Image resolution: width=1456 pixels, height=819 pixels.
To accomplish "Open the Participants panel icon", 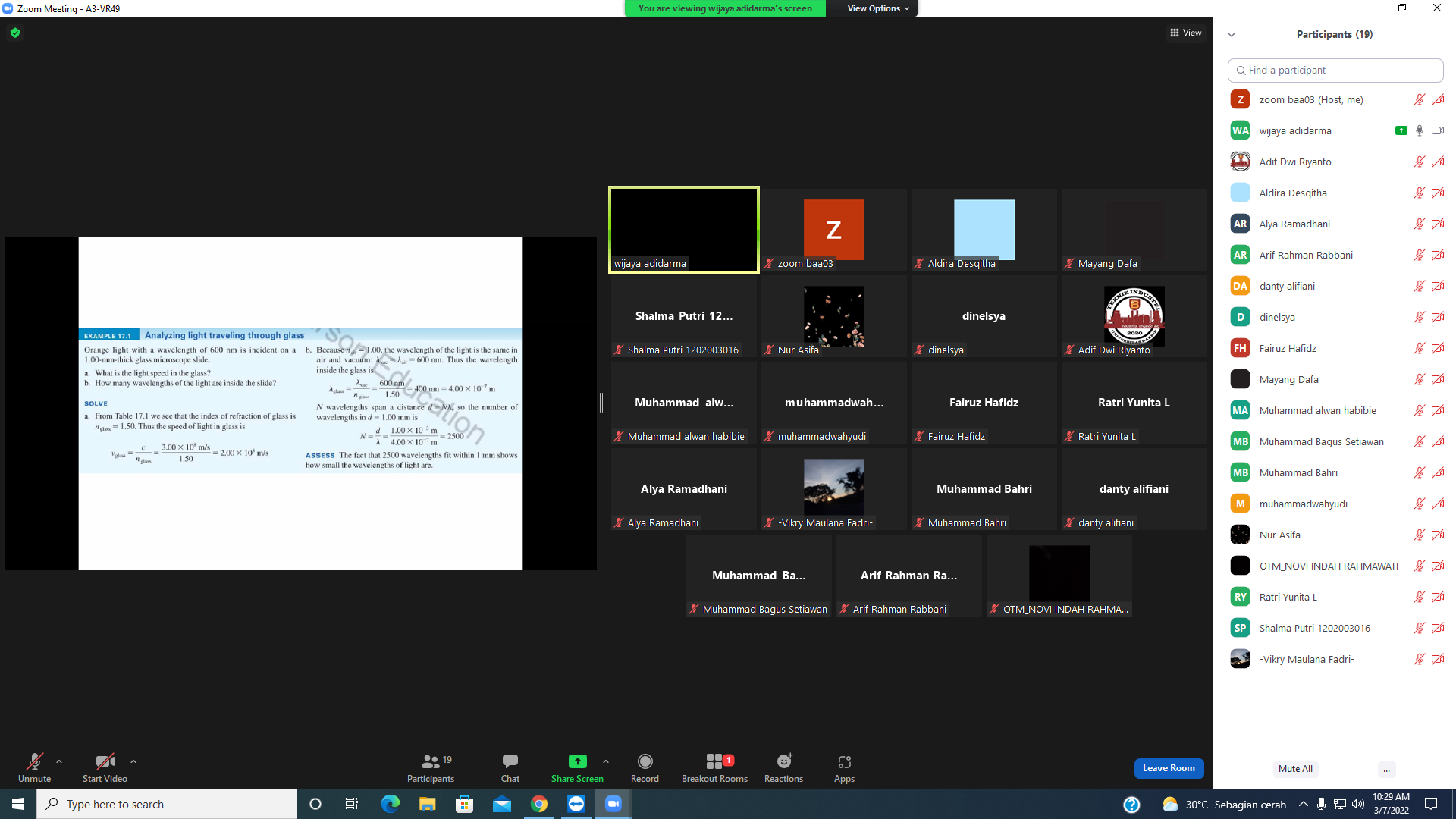I will 431,761.
